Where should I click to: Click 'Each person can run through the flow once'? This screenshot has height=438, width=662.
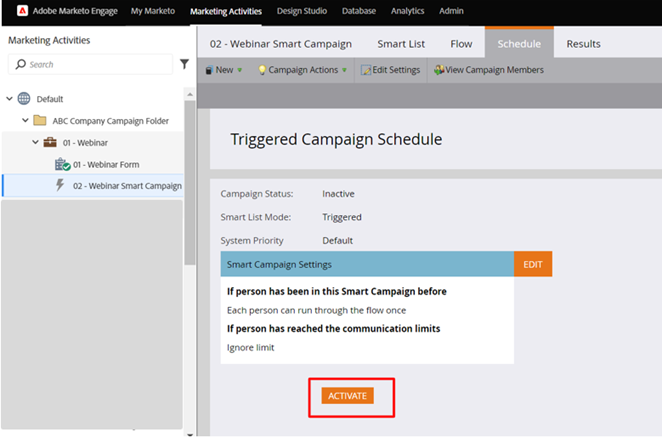point(316,310)
